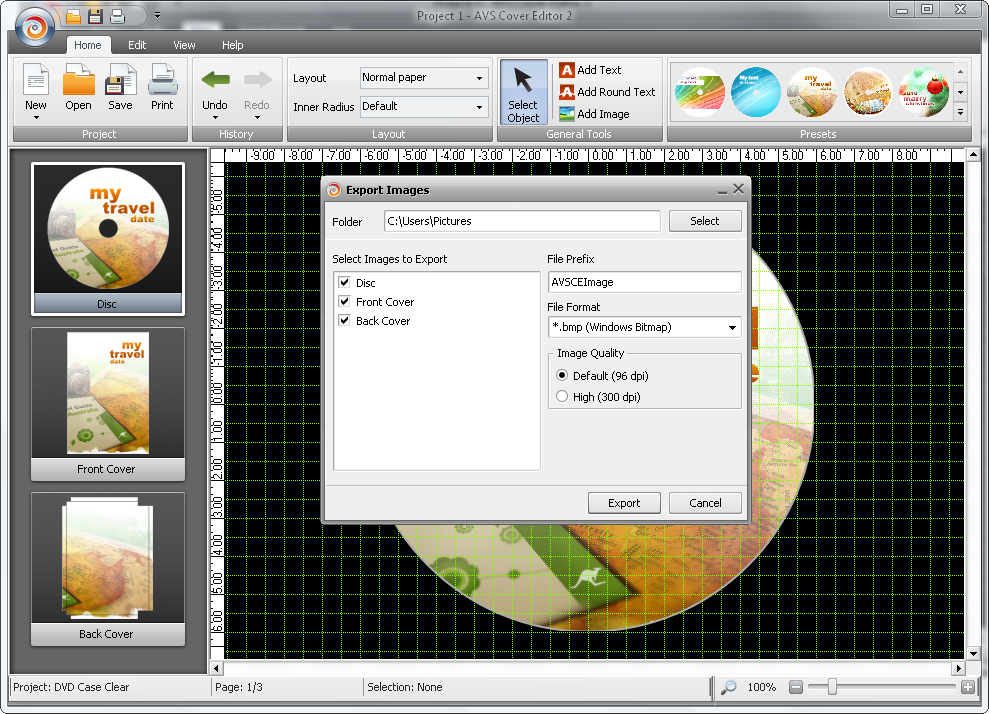The height and width of the screenshot is (714, 989).
Task: Choose the Add Round Text tool
Action: click(606, 92)
